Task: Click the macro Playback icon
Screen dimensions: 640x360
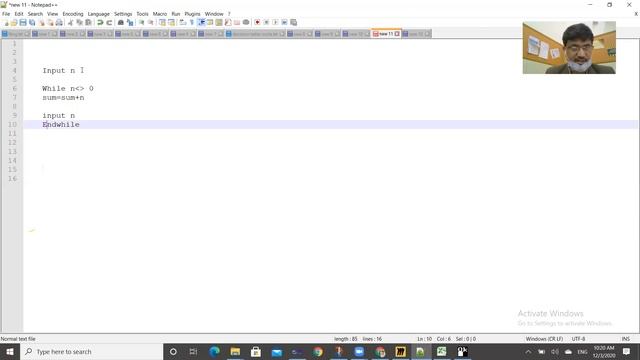Action: point(275,22)
